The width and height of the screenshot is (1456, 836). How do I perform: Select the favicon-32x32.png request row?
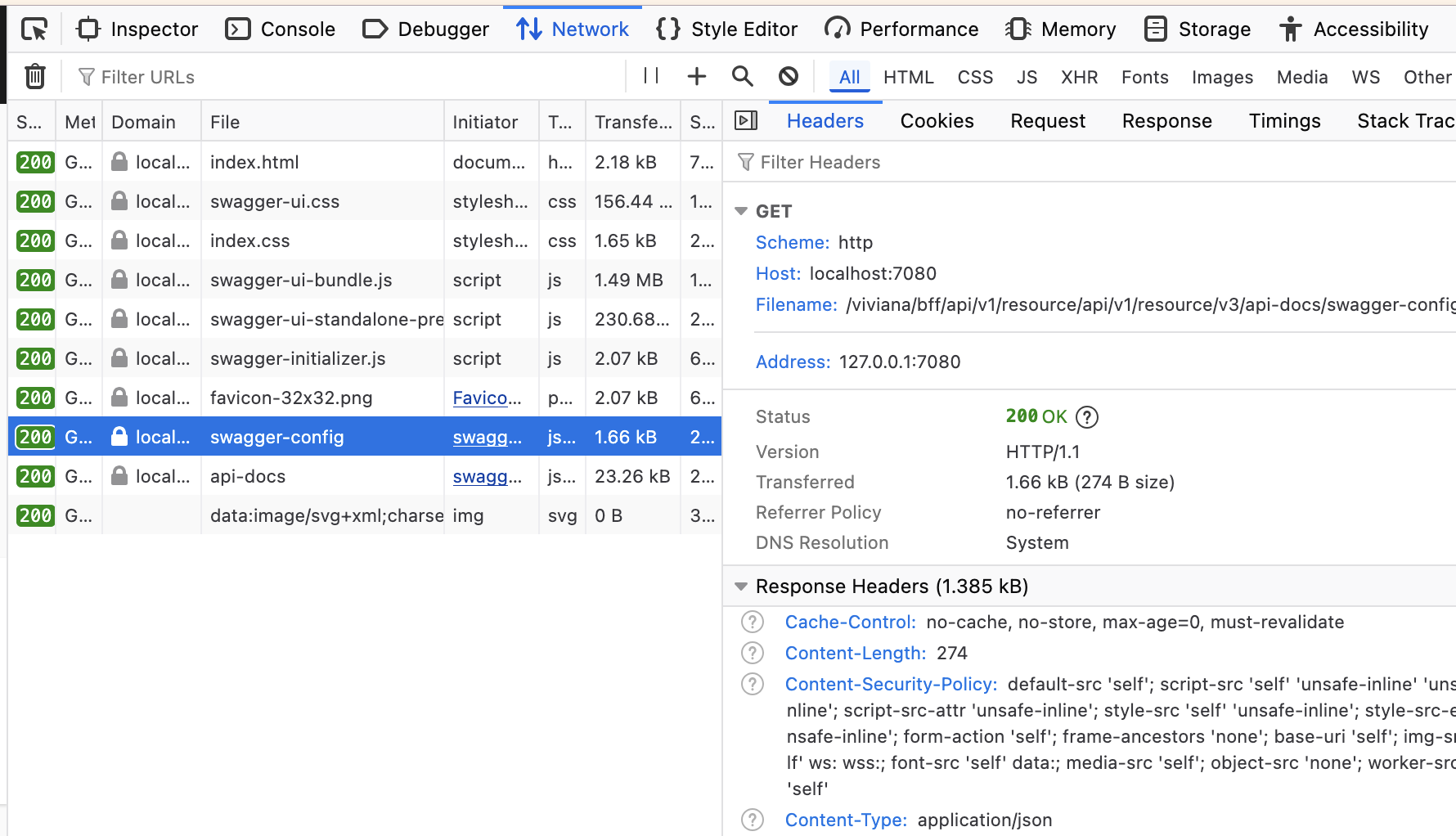coord(365,398)
